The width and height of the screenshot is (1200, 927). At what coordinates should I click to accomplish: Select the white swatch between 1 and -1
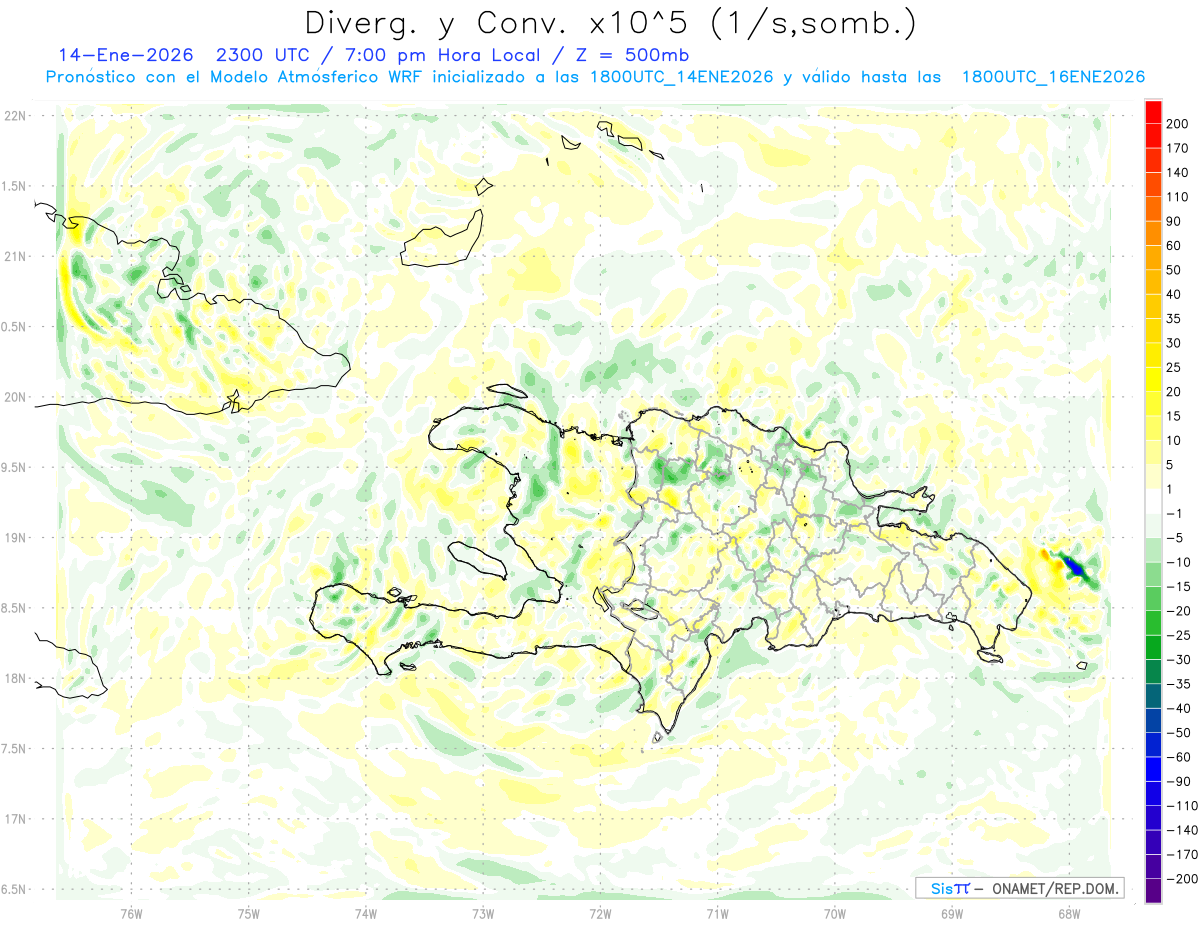(x=1153, y=501)
